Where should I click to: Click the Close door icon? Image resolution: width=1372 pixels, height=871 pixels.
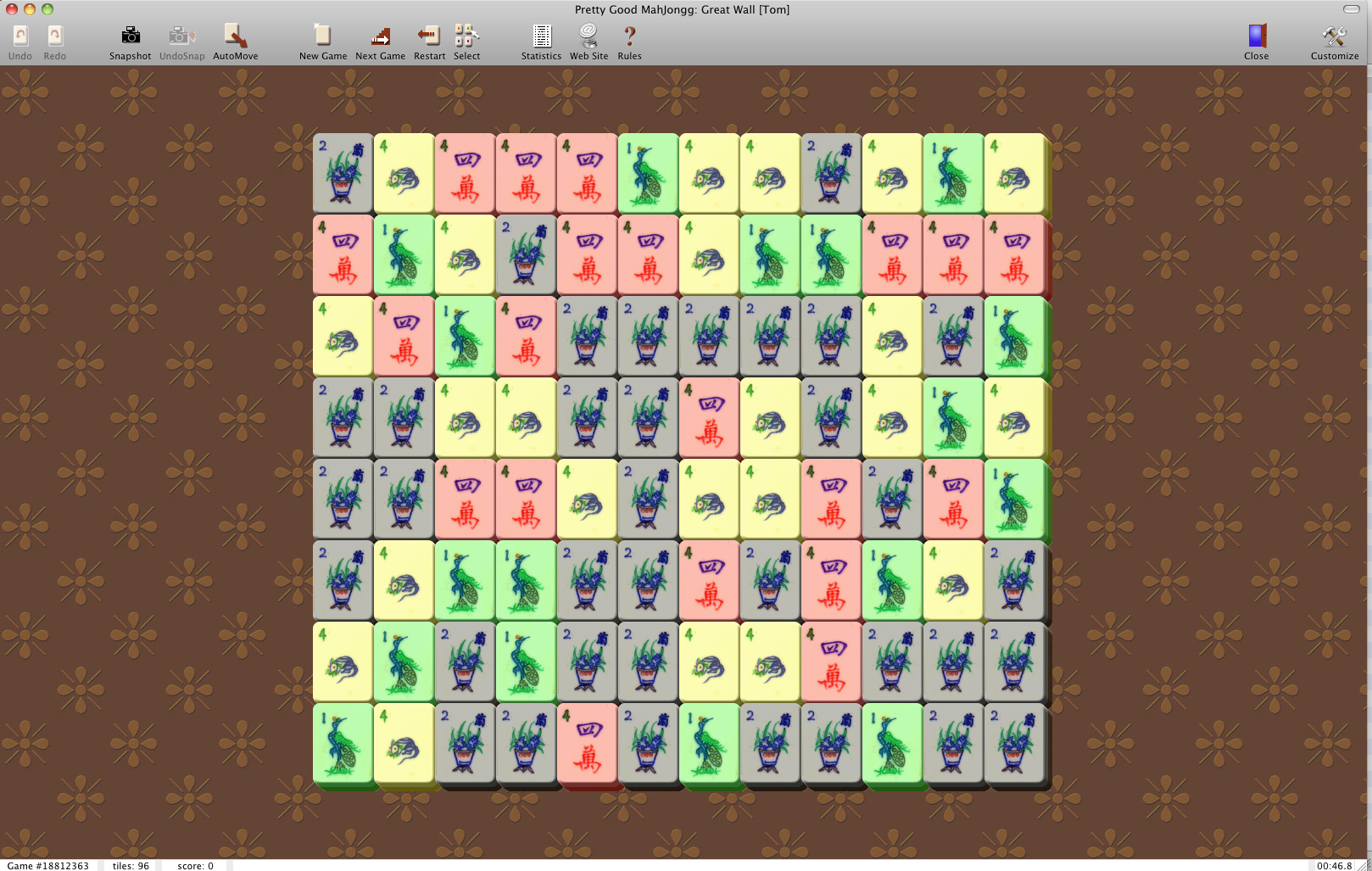point(1256,36)
